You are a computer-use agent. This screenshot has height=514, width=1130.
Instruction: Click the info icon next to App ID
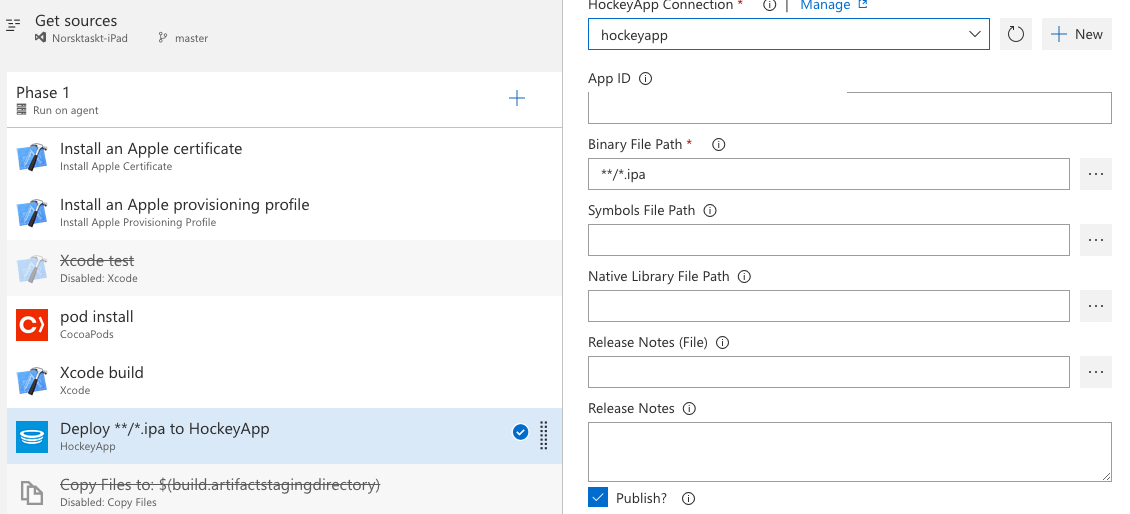pyautogui.click(x=645, y=79)
